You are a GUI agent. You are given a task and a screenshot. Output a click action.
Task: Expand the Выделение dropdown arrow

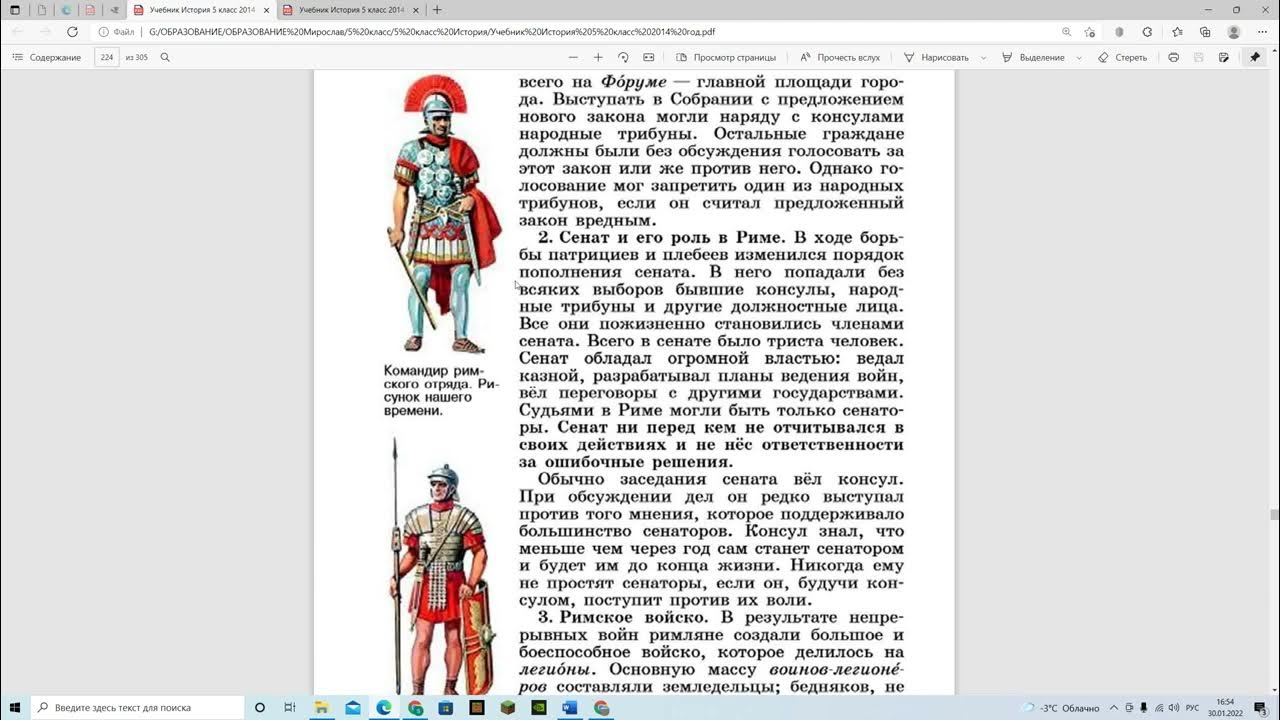coord(1079,57)
